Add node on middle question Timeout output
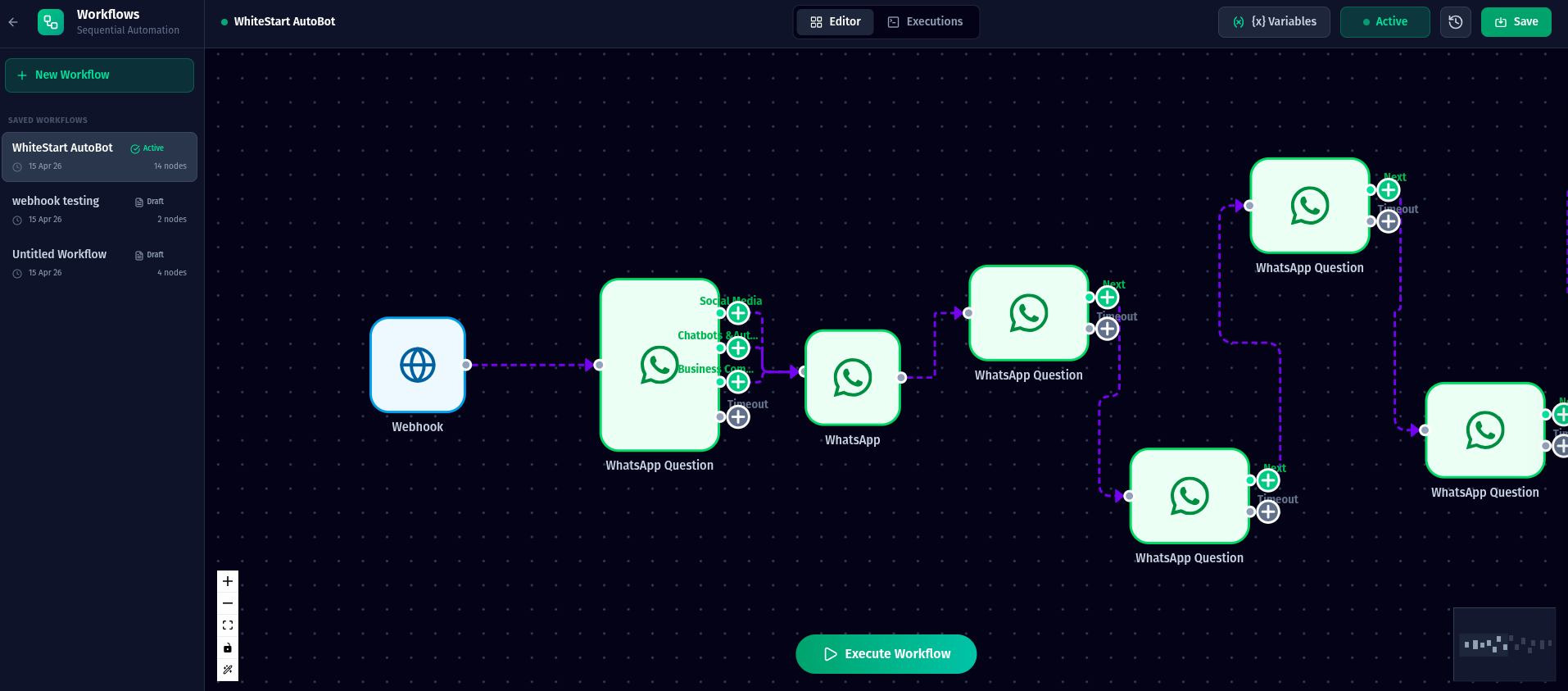Screen dimensions: 1568x691 click(x=1108, y=329)
